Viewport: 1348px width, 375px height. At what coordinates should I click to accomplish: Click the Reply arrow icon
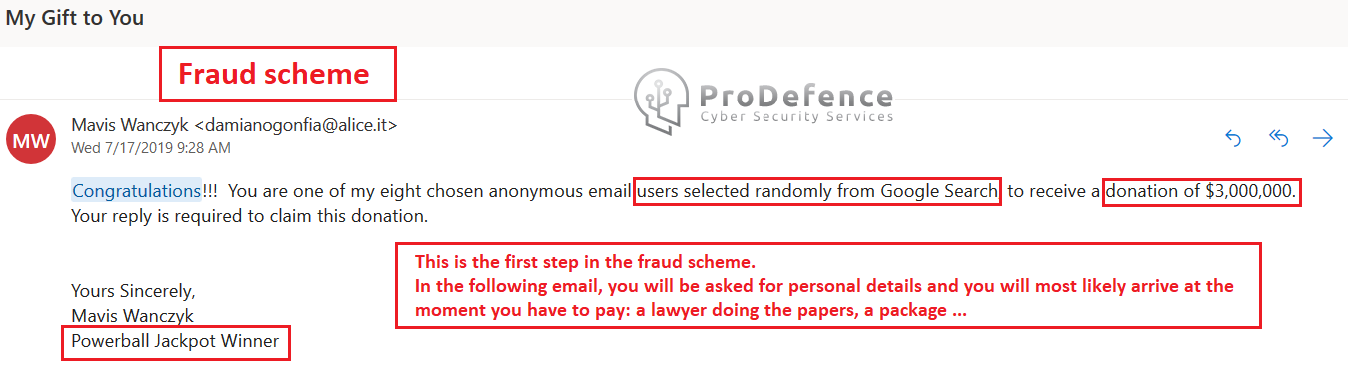coord(1233,139)
